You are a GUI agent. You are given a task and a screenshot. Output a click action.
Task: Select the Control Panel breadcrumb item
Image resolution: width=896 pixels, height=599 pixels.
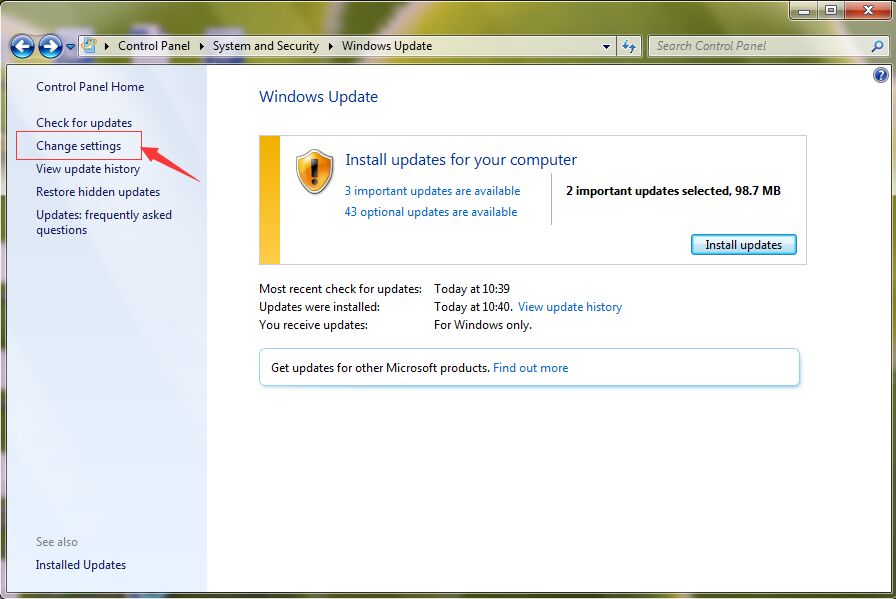click(153, 46)
